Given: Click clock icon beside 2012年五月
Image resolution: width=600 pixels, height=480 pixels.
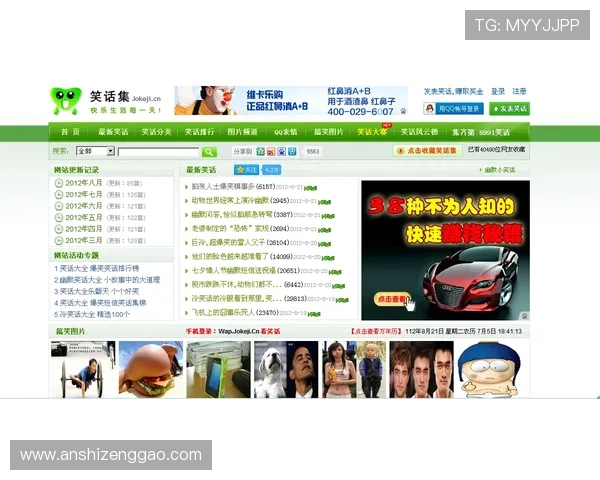Looking at the screenshot, I should (59, 217).
